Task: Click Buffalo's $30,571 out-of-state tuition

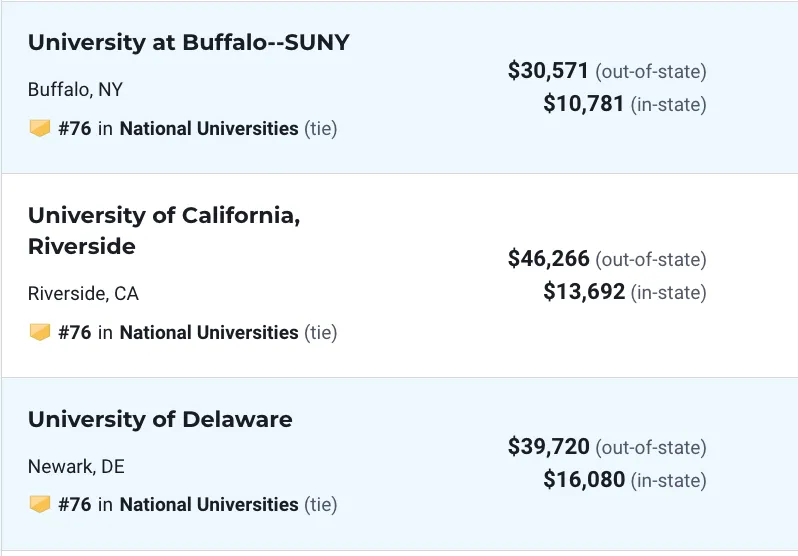Action: [548, 70]
